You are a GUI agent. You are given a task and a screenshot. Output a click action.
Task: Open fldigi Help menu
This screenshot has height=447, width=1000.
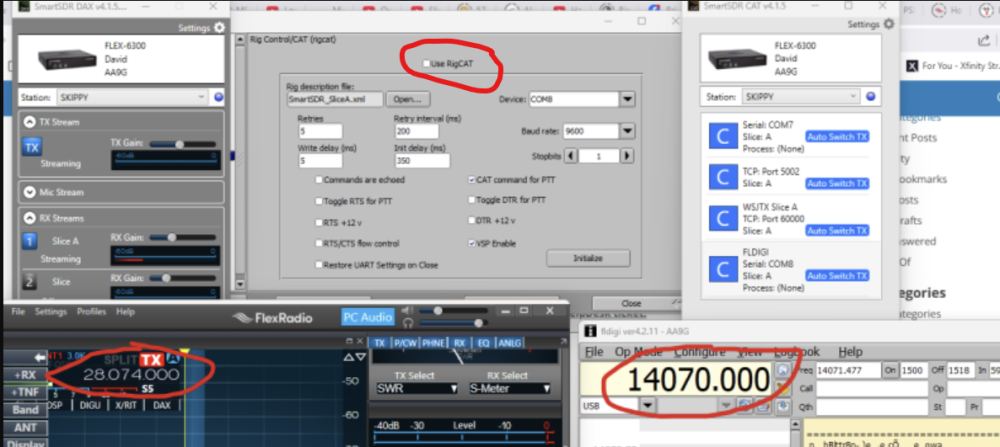tap(849, 352)
